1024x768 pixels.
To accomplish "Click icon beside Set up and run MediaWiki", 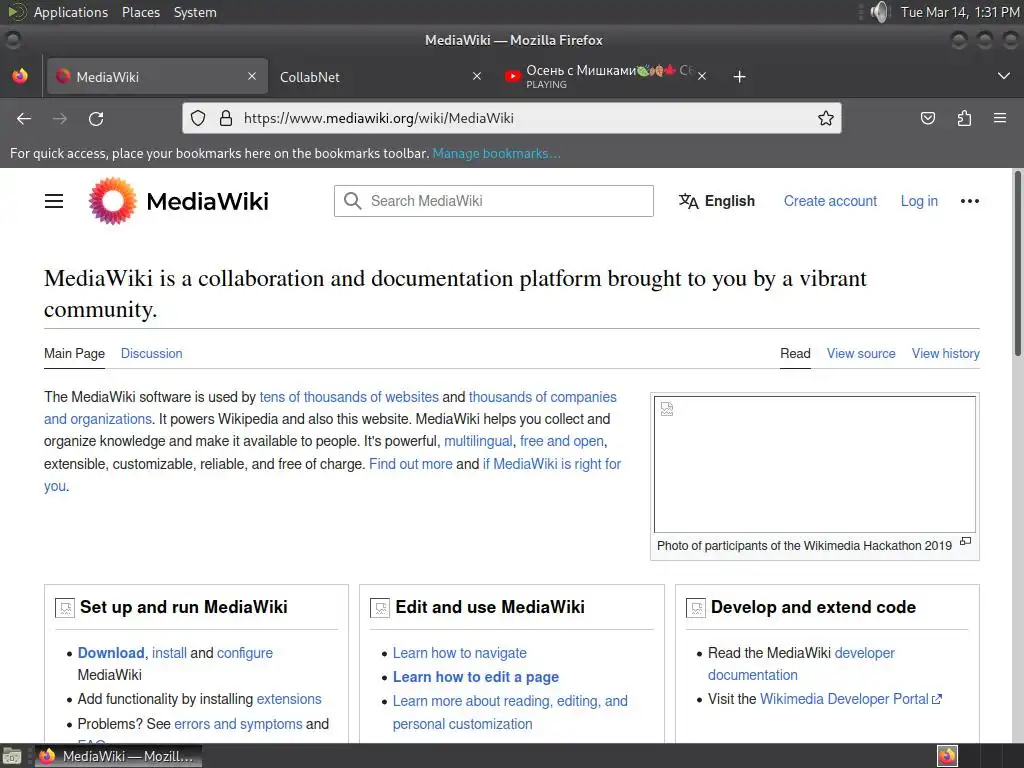I will click(65, 608).
